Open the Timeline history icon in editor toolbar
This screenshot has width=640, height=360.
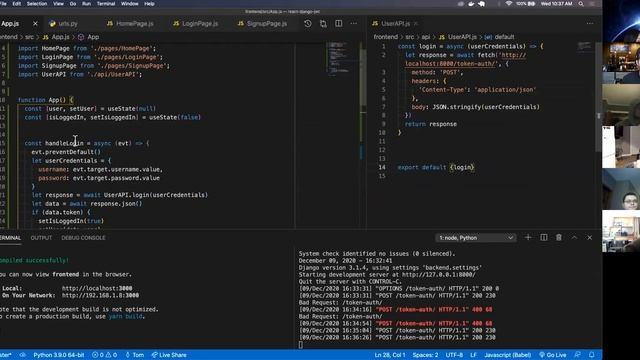coord(308,24)
